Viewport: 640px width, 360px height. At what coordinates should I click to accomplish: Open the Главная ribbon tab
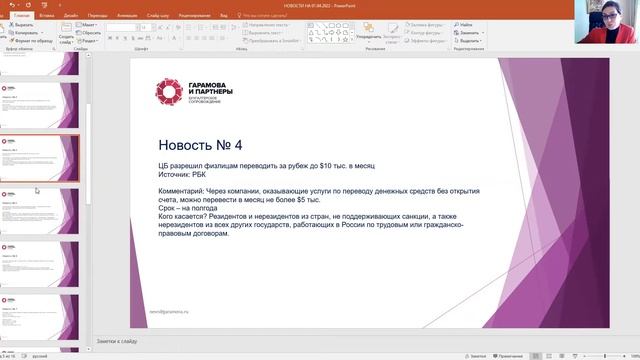(x=22, y=16)
